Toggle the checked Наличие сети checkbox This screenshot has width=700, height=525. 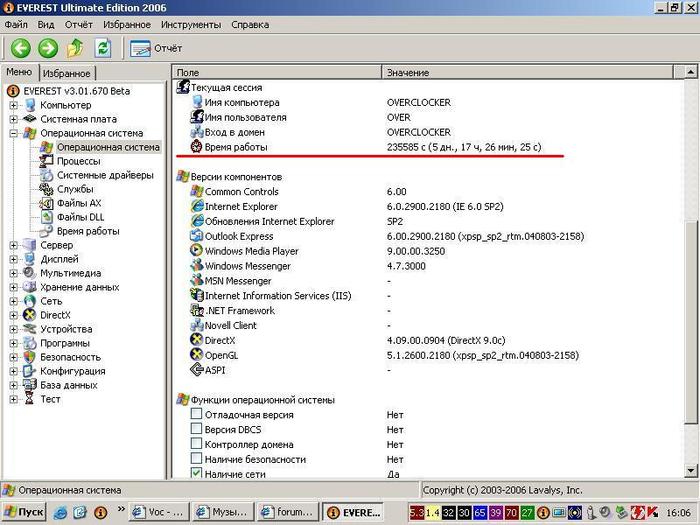(x=196, y=473)
